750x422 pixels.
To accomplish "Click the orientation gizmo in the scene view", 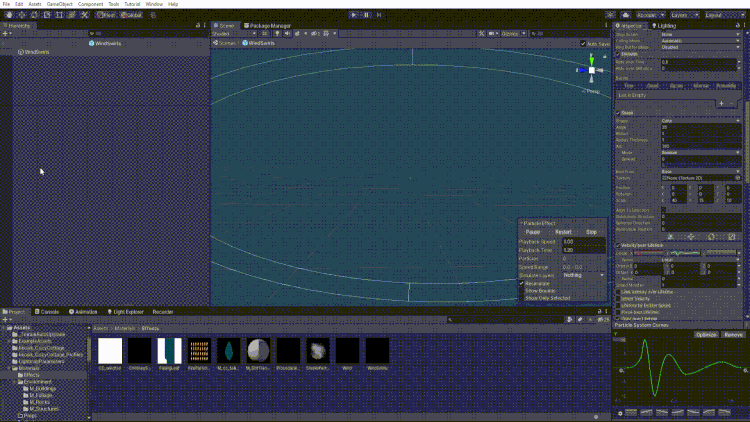I will 592,70.
